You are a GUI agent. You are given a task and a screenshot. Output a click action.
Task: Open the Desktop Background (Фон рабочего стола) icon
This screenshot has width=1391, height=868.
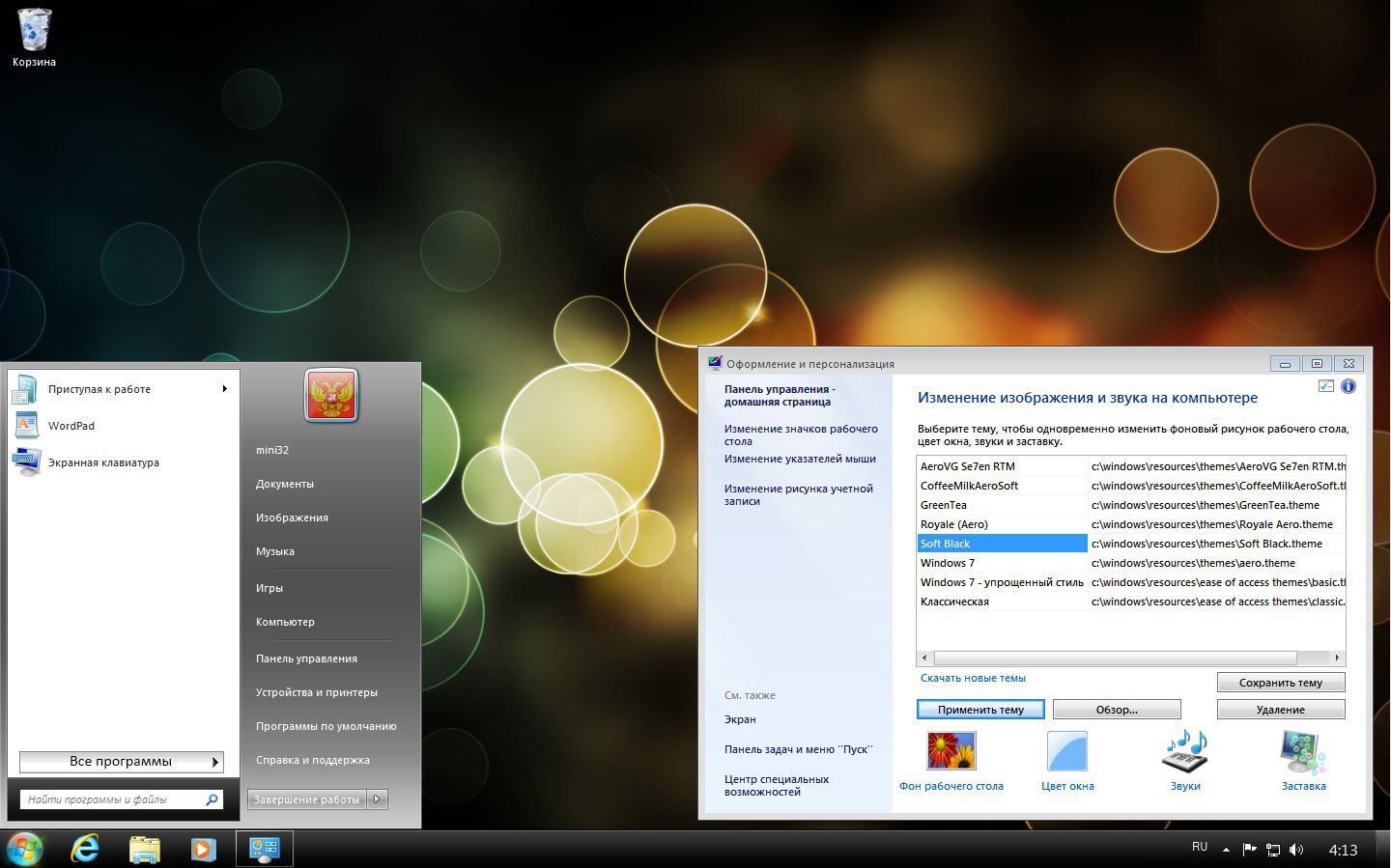pyautogui.click(x=951, y=751)
